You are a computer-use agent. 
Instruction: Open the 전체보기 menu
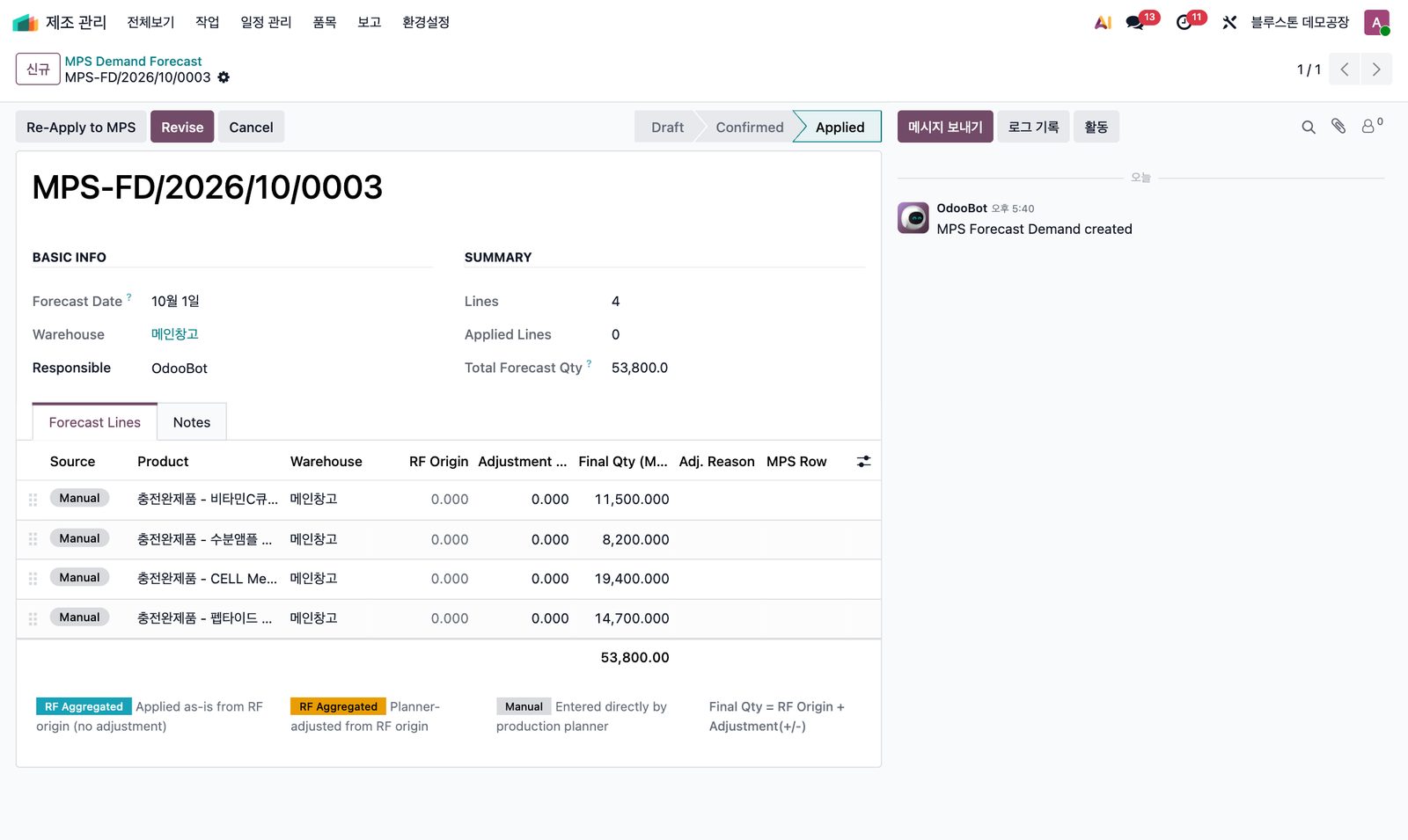150,22
